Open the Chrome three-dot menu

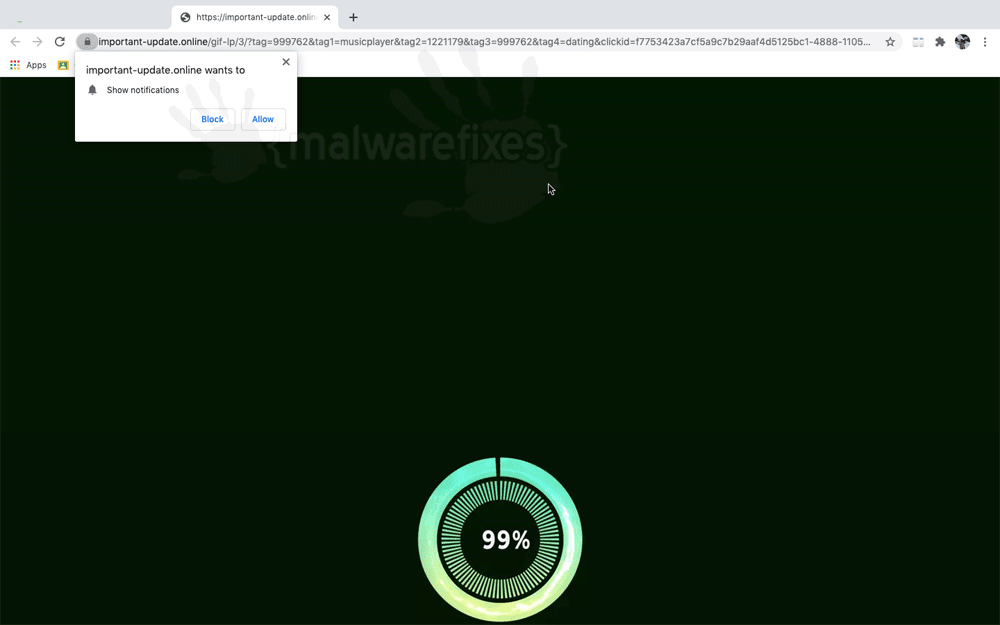point(985,42)
